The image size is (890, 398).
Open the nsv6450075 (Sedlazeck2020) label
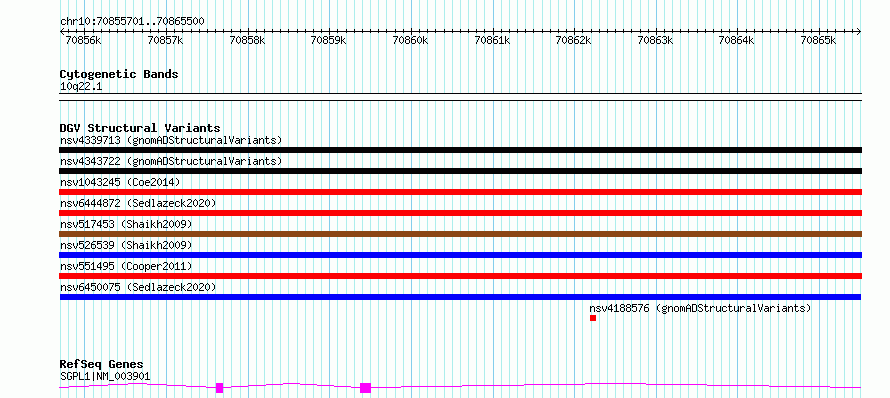click(x=138, y=287)
